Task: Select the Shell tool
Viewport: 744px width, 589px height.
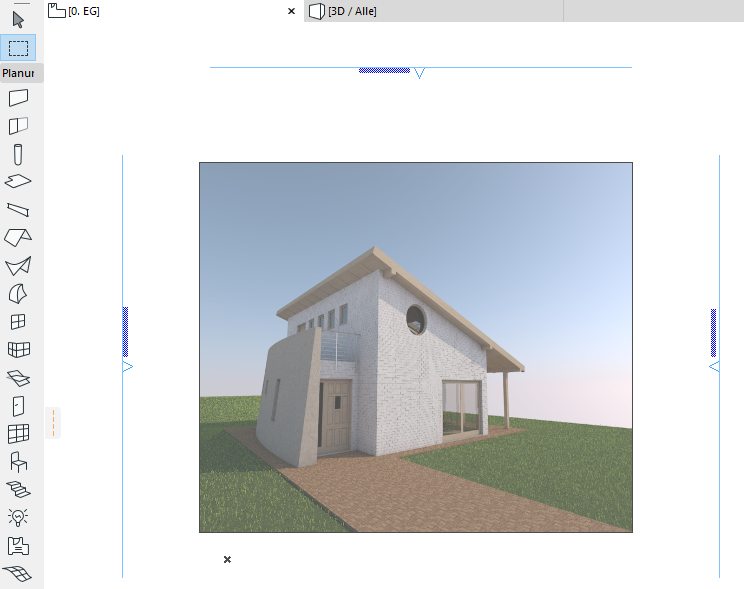Action: [x=18, y=266]
